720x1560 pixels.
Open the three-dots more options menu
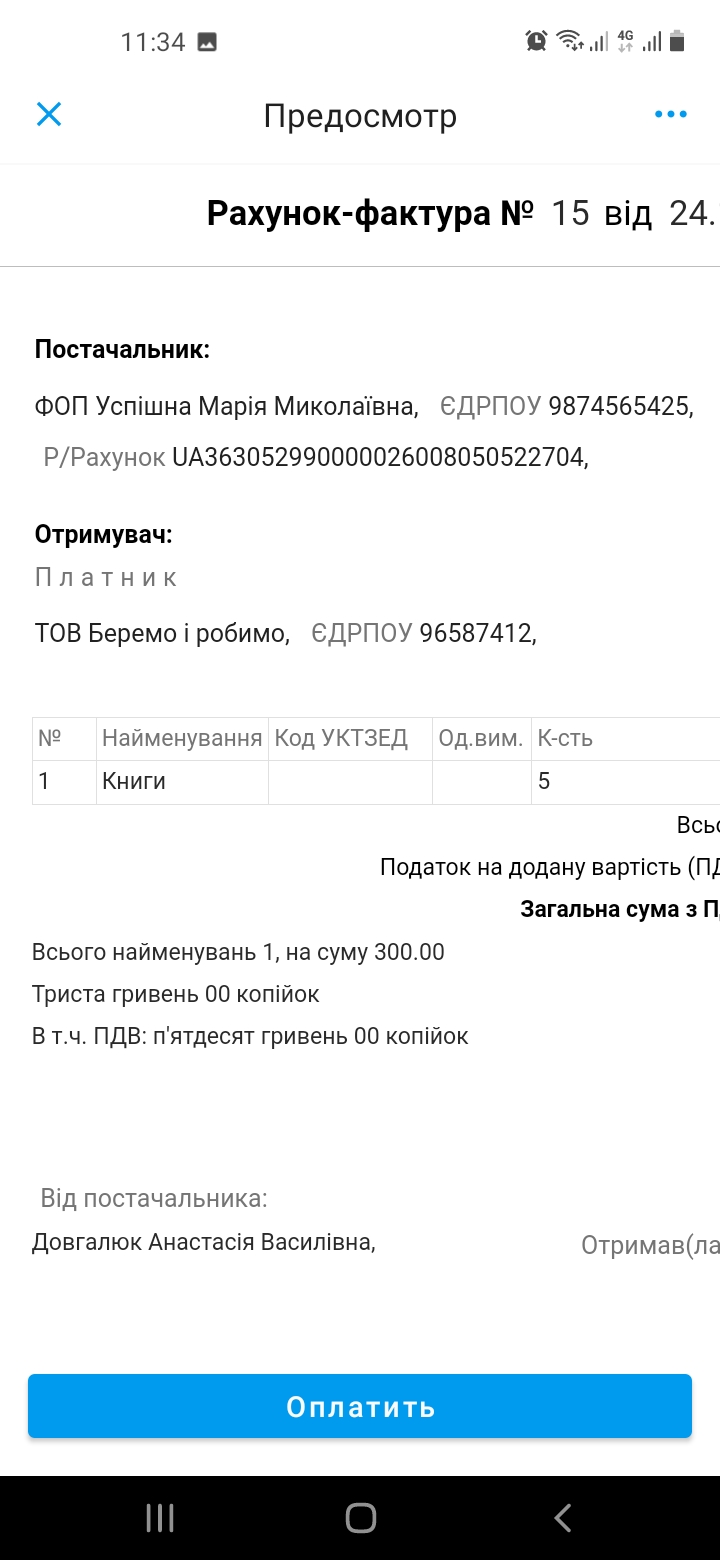(x=670, y=115)
